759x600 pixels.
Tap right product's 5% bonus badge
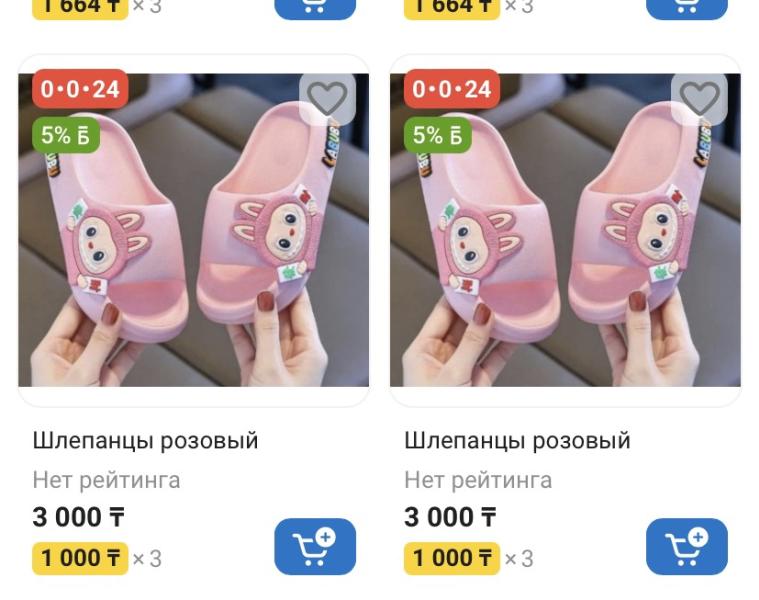438,135
